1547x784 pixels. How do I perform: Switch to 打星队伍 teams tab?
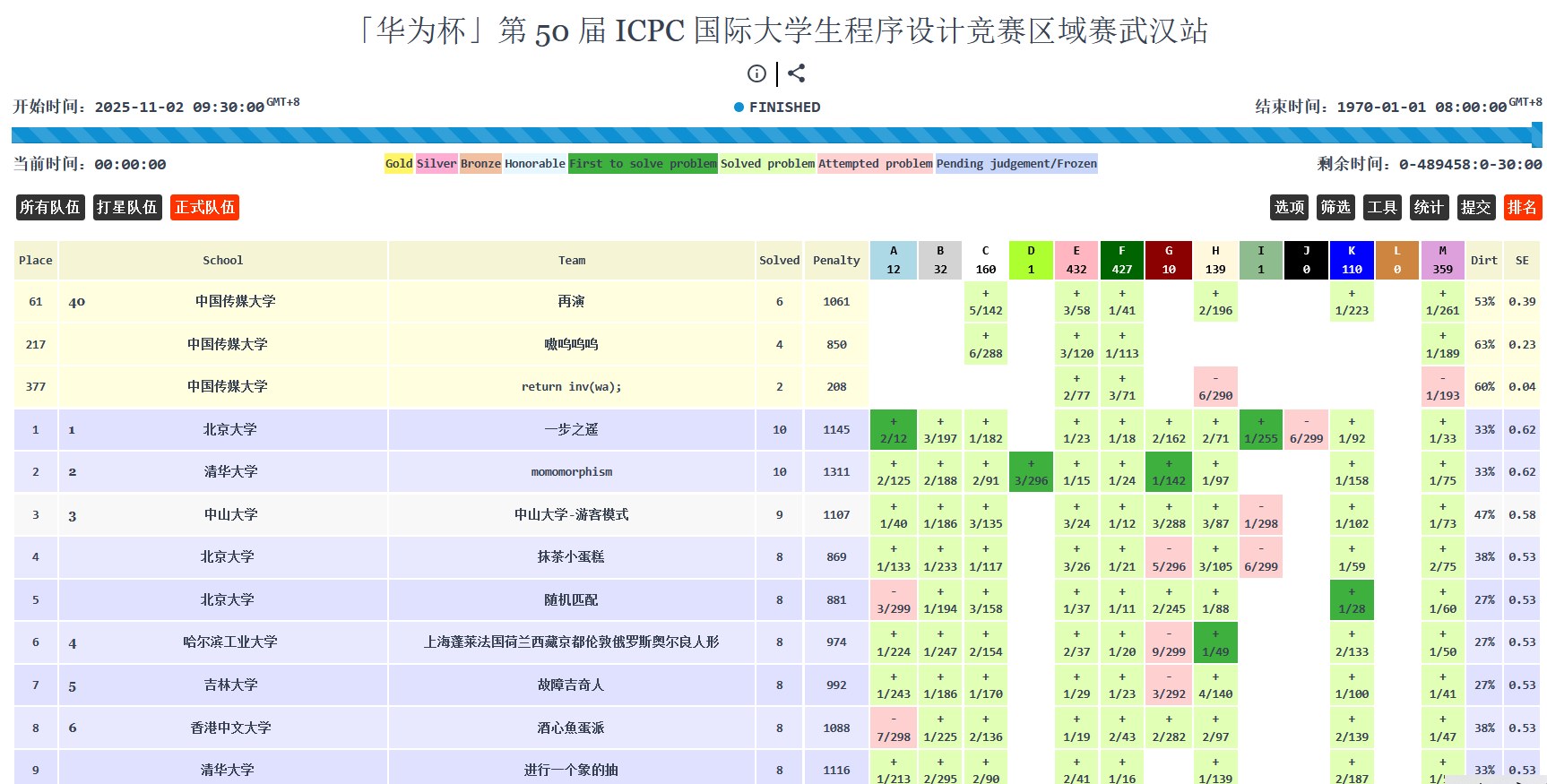coord(127,207)
